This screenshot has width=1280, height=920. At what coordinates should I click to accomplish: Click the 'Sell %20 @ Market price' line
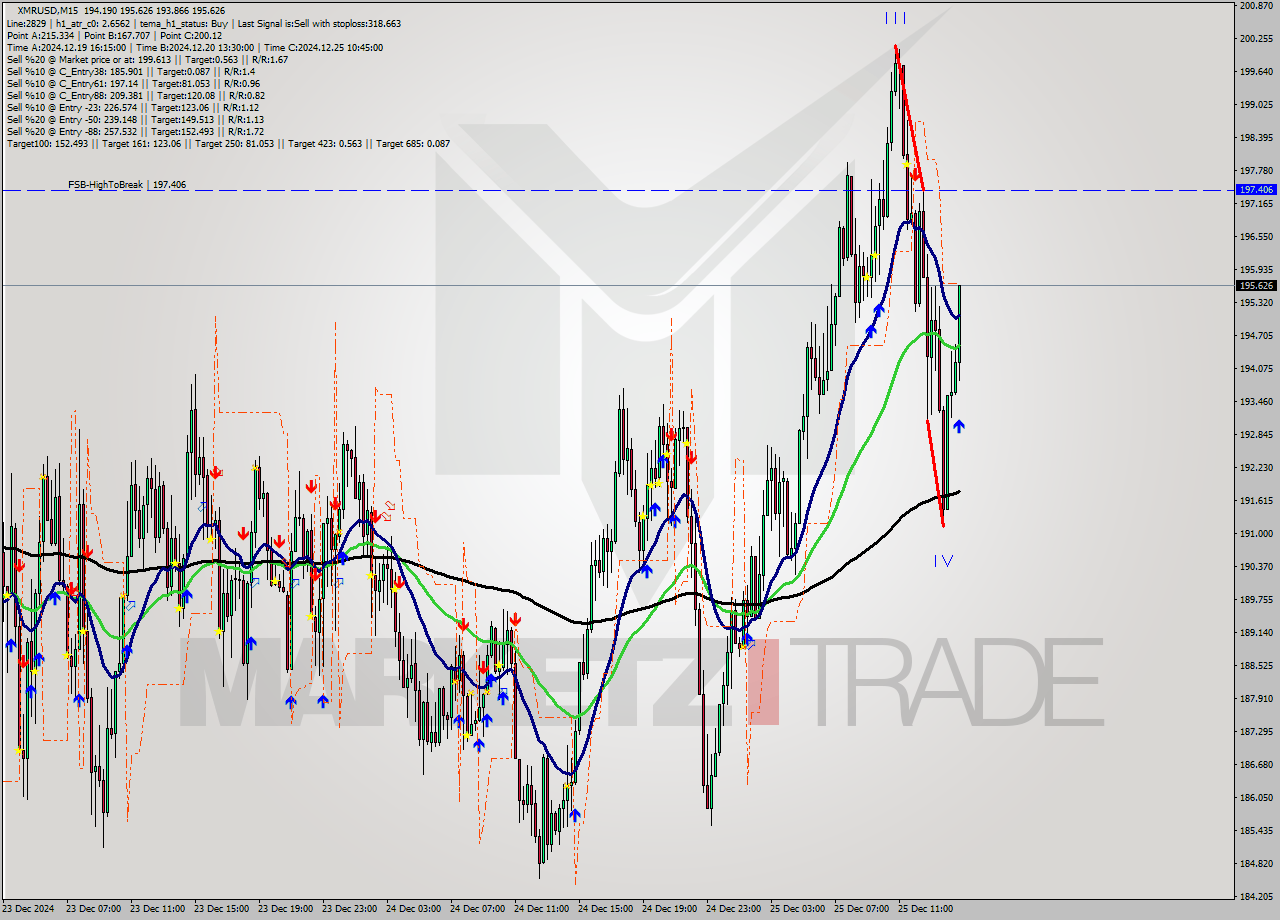click(147, 59)
